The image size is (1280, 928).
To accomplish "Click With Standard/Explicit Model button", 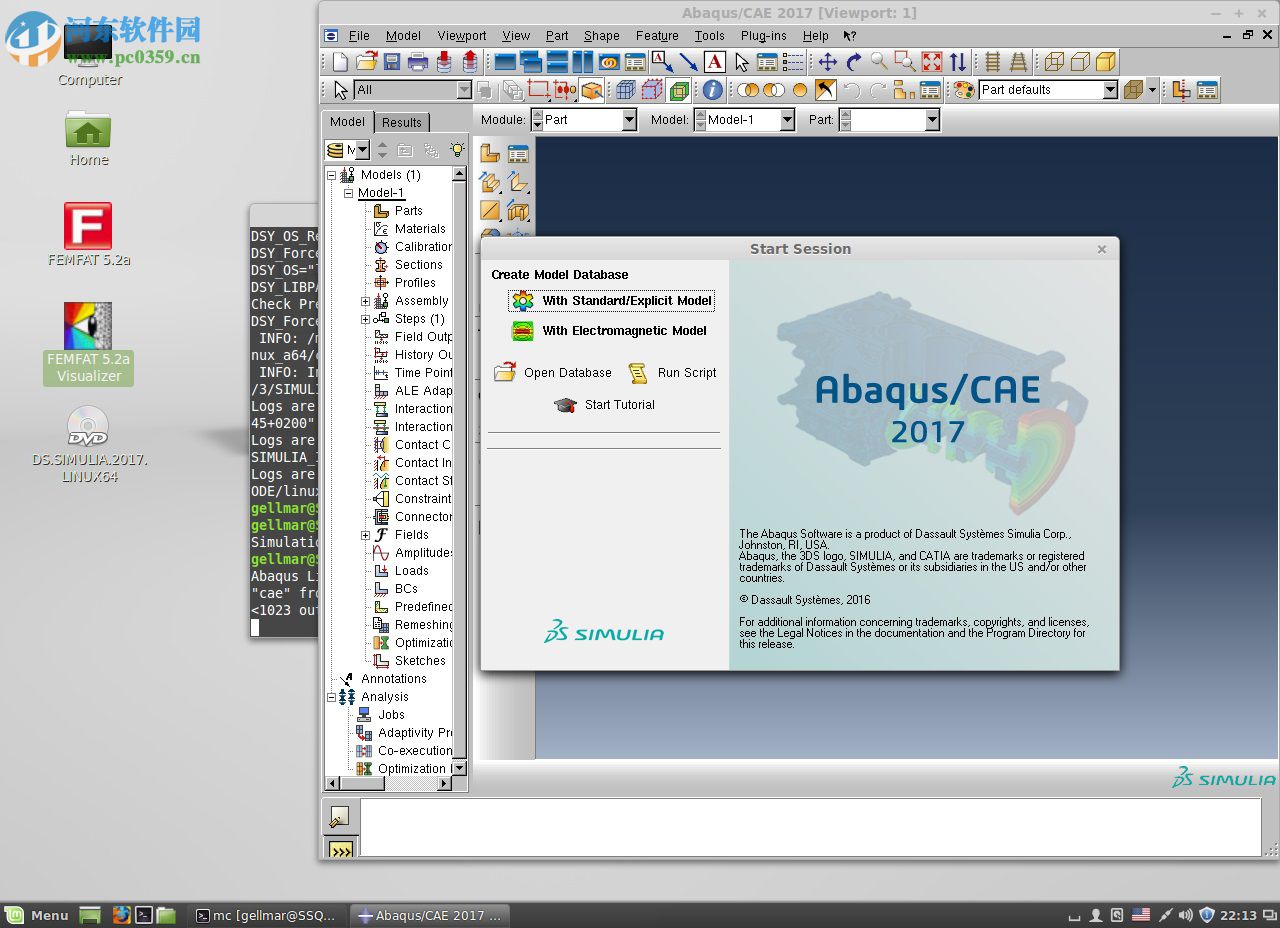I will (613, 301).
